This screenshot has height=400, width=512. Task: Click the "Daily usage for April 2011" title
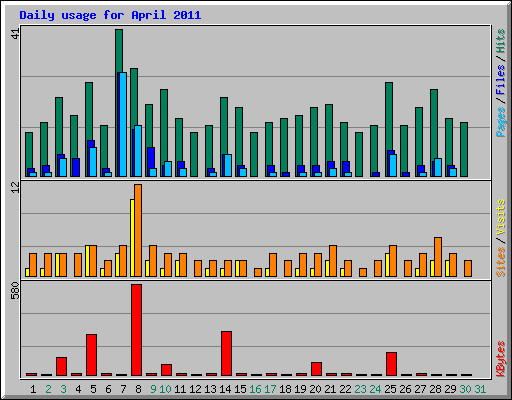click(x=110, y=15)
